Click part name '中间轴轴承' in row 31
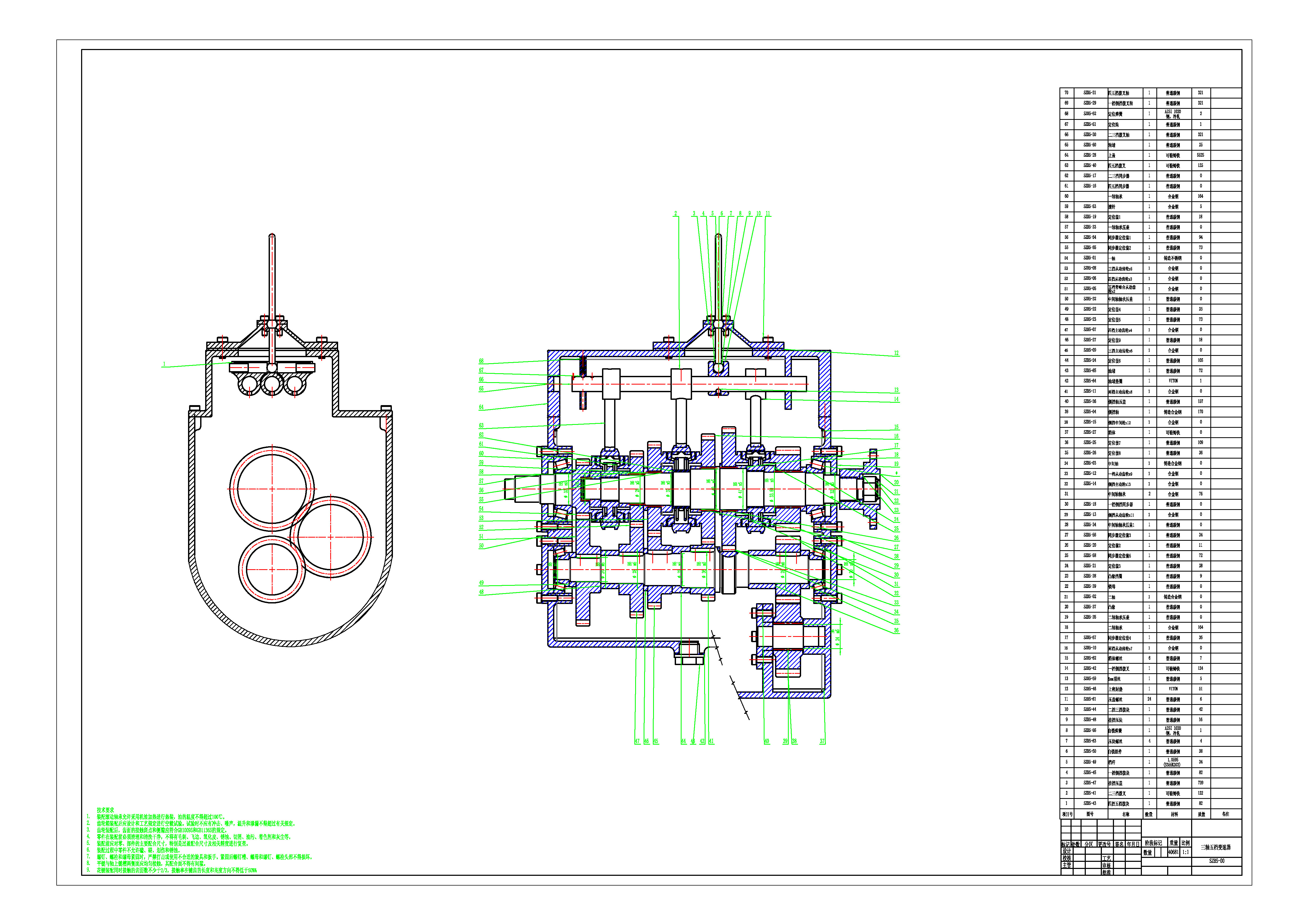Image resolution: width=1307 pixels, height=924 pixels. coord(1117,495)
